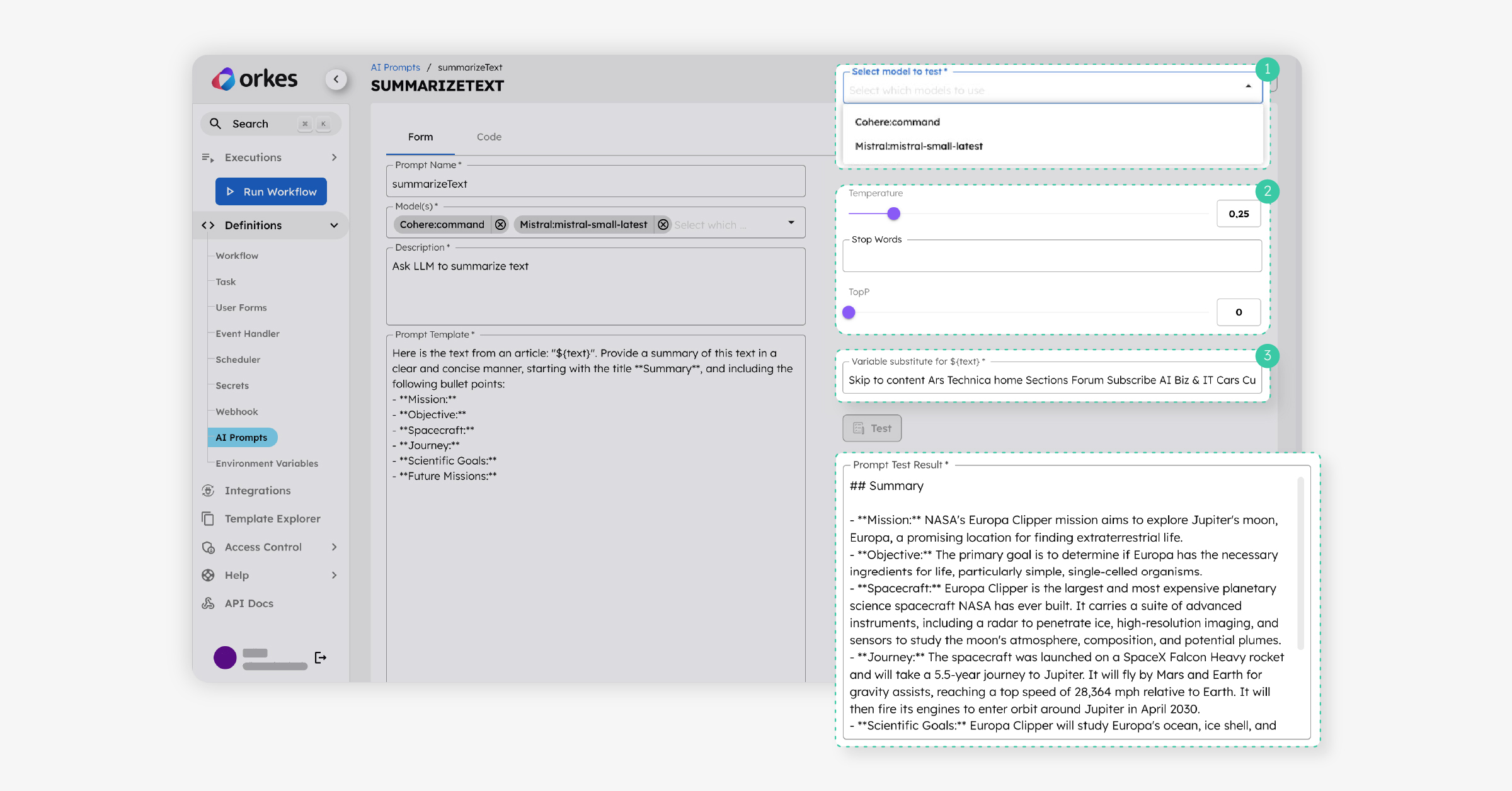Adjust the Temperature slider
1512x791 pixels.
tap(893, 213)
